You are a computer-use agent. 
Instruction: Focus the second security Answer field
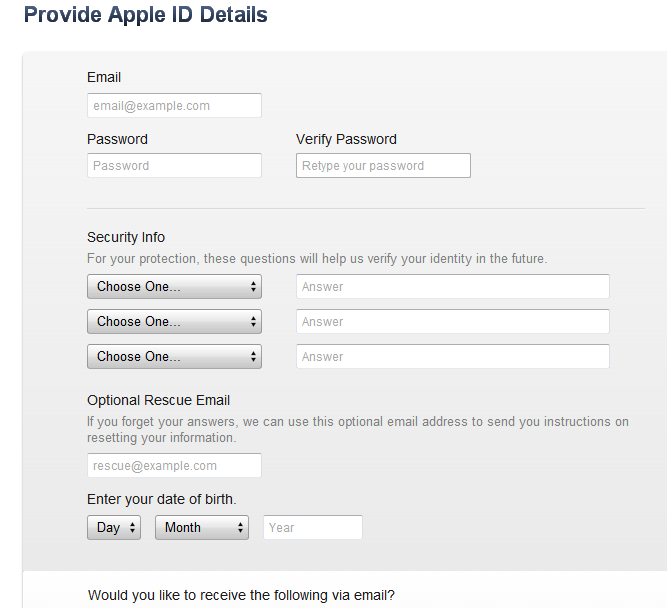[x=452, y=322]
